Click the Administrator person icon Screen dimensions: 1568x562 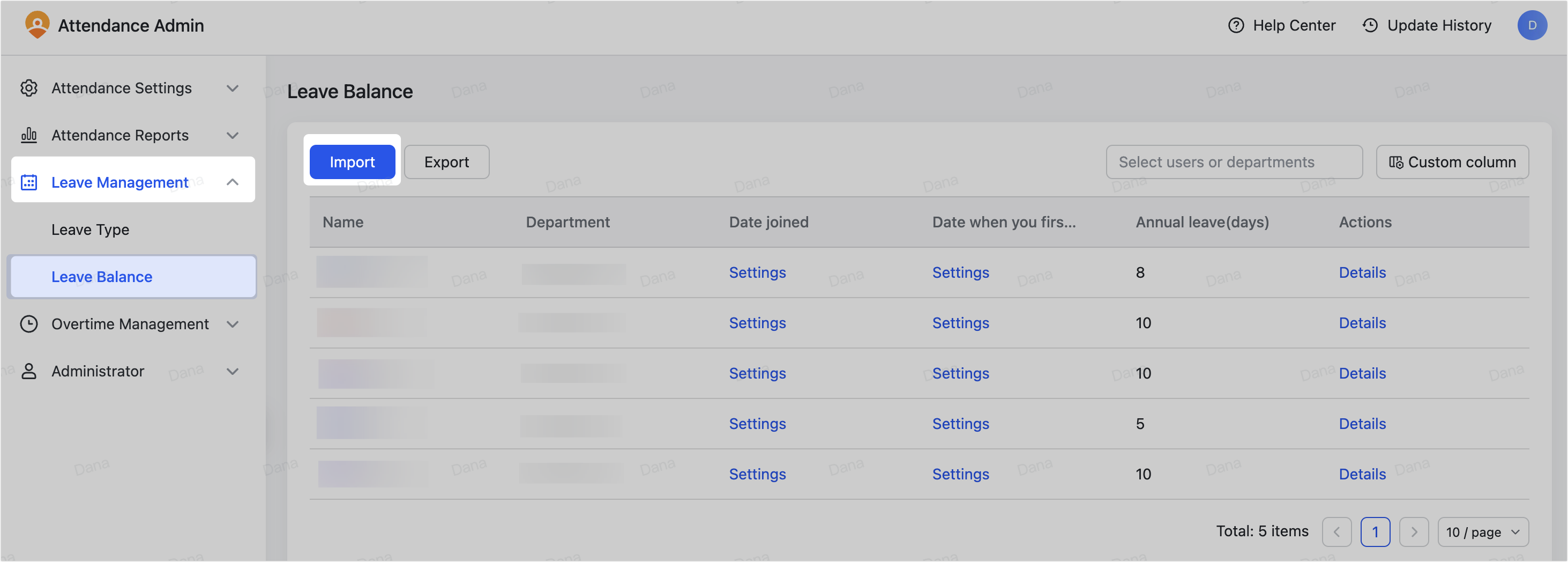click(x=28, y=372)
